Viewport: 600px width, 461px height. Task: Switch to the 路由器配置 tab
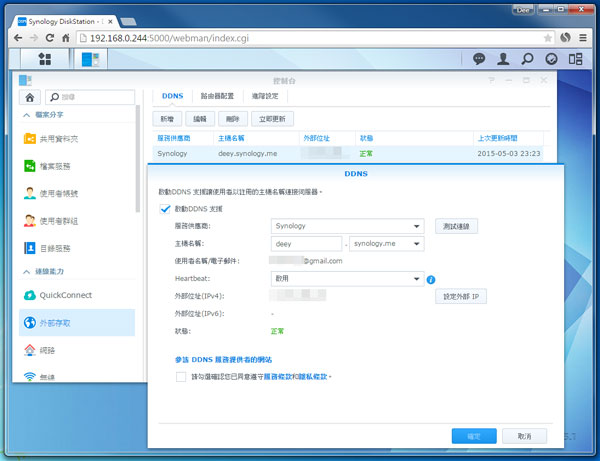[214, 96]
